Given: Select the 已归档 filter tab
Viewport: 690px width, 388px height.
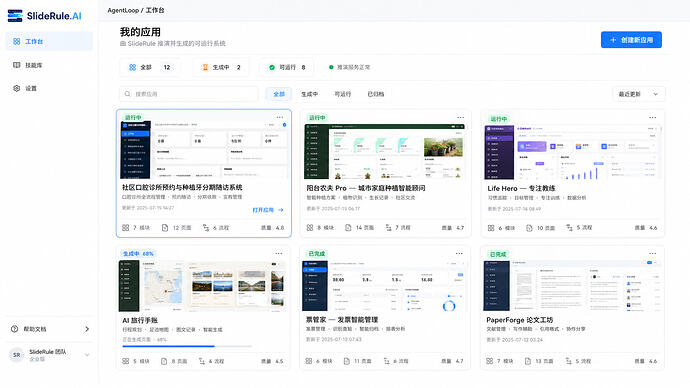Looking at the screenshot, I should (376, 94).
